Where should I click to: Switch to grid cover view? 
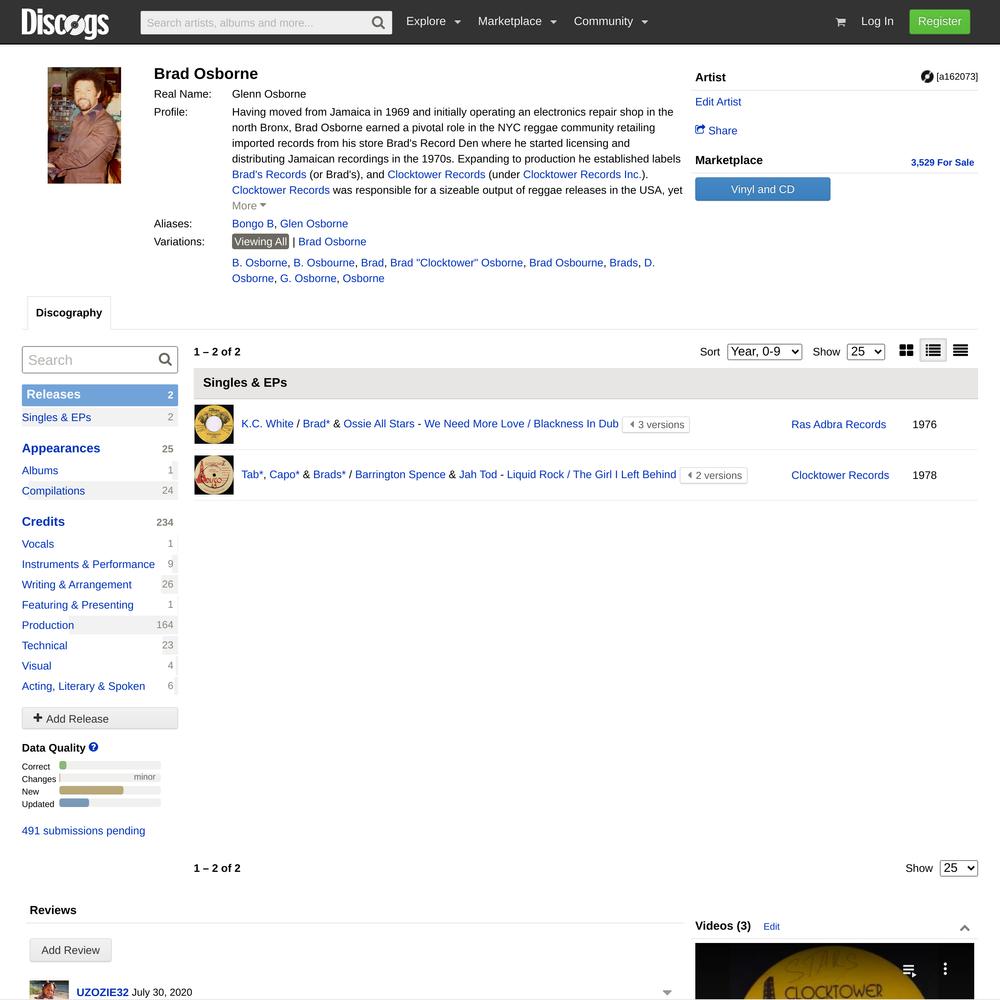point(906,350)
